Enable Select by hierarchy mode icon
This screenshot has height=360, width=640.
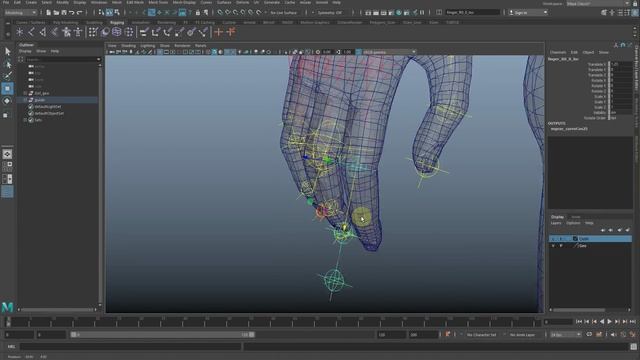[101, 13]
